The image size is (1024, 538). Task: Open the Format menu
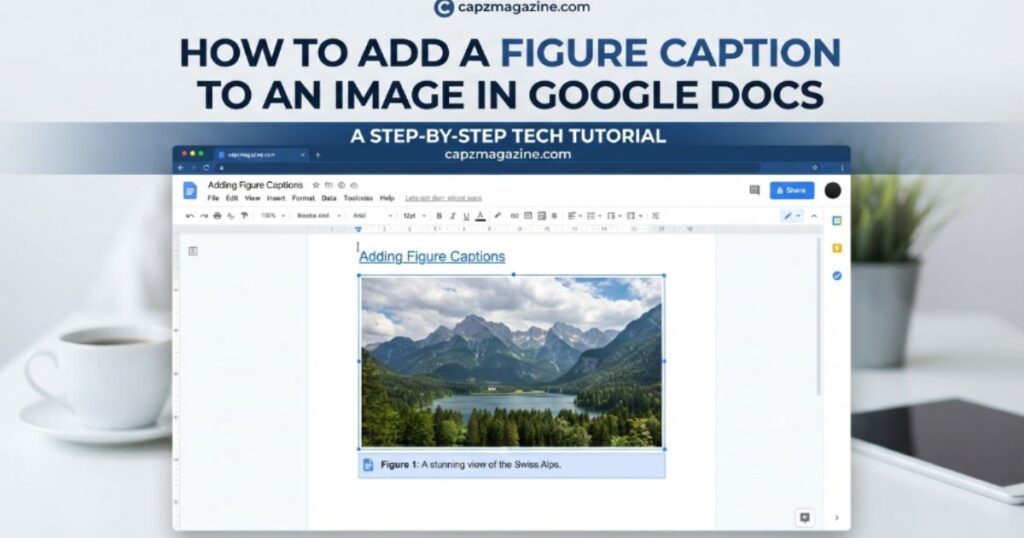[x=304, y=198]
